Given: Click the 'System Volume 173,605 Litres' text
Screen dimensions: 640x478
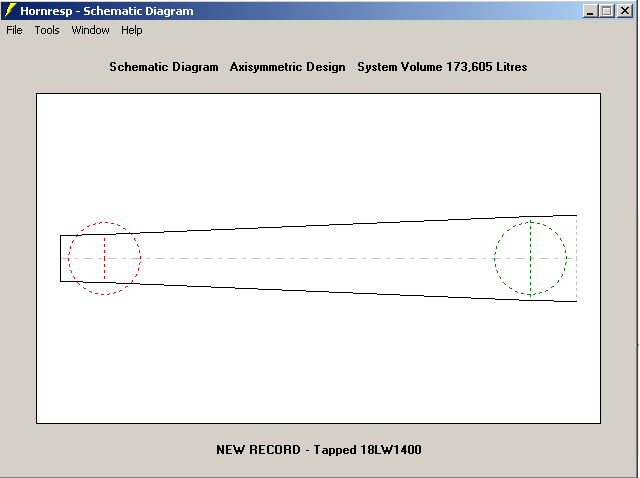Looking at the screenshot, I should pyautogui.click(x=442, y=67).
